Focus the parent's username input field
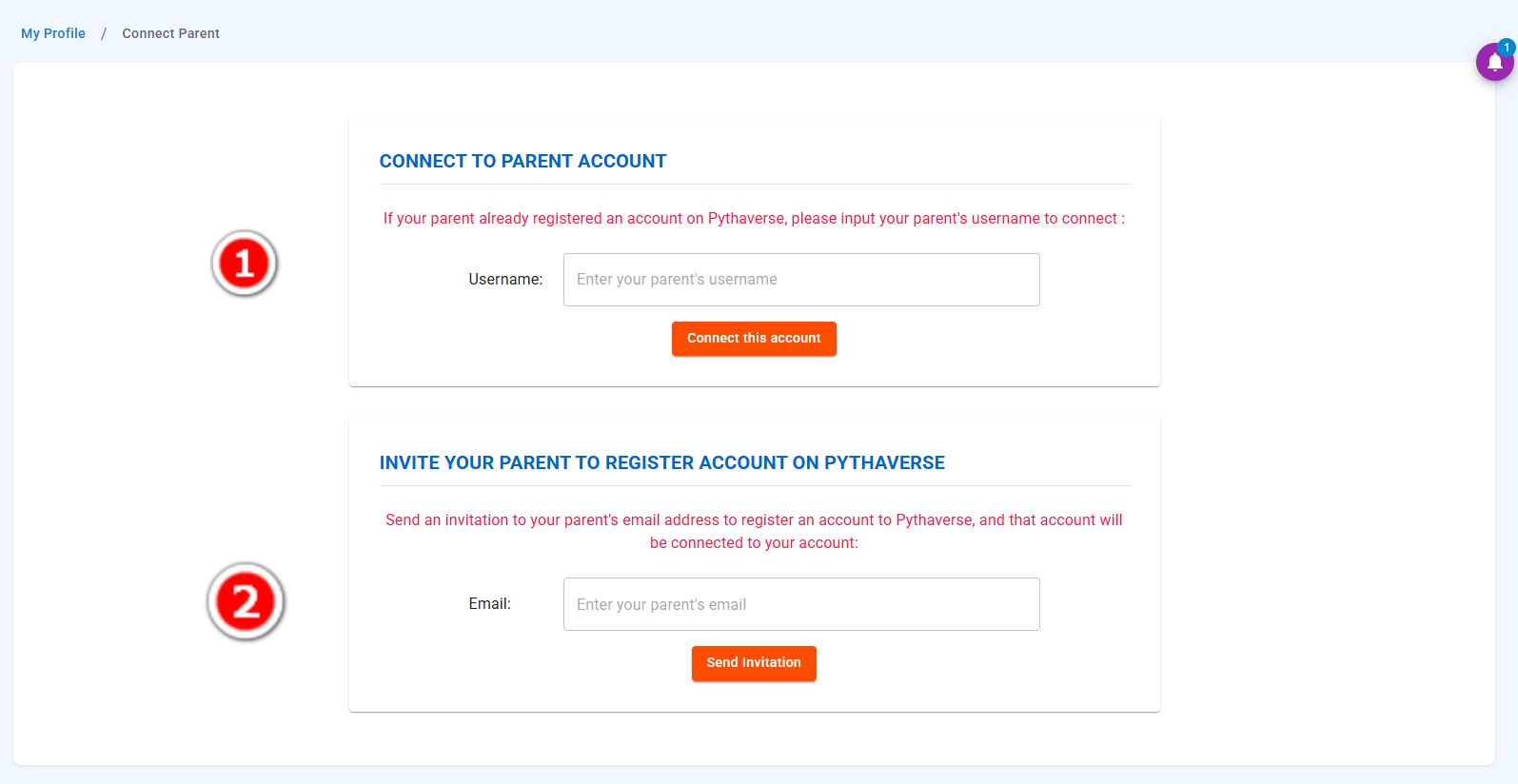Image resolution: width=1518 pixels, height=784 pixels. tap(801, 280)
